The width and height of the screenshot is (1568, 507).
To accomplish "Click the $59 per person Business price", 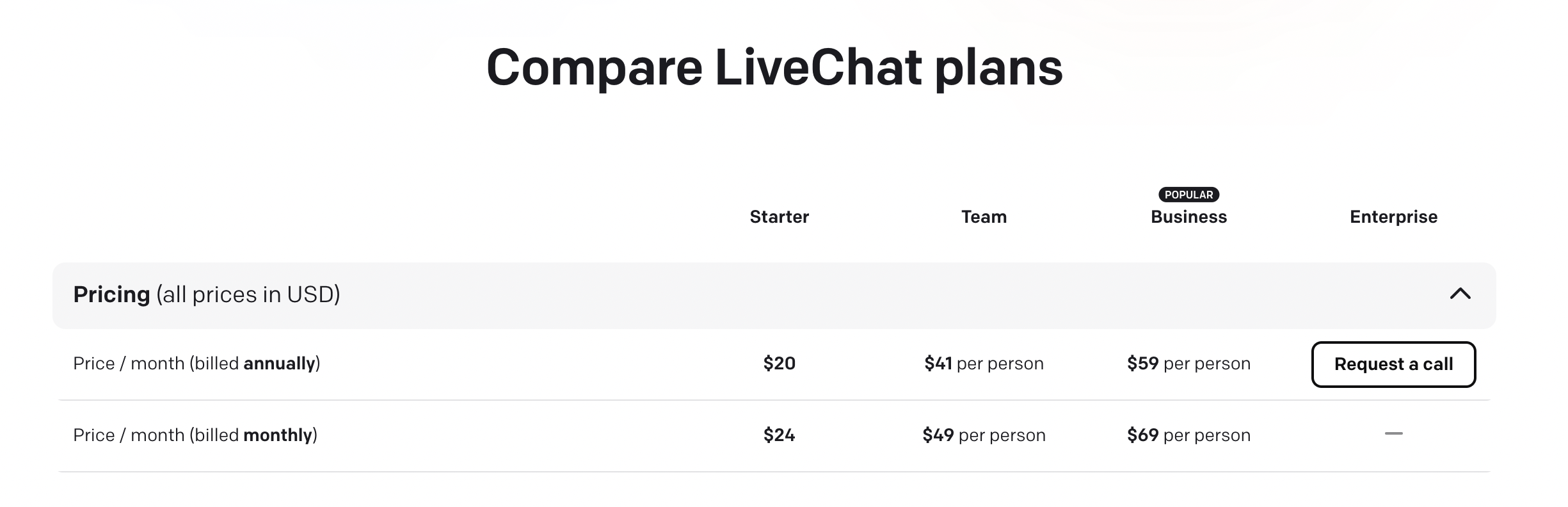I will tap(1188, 364).
